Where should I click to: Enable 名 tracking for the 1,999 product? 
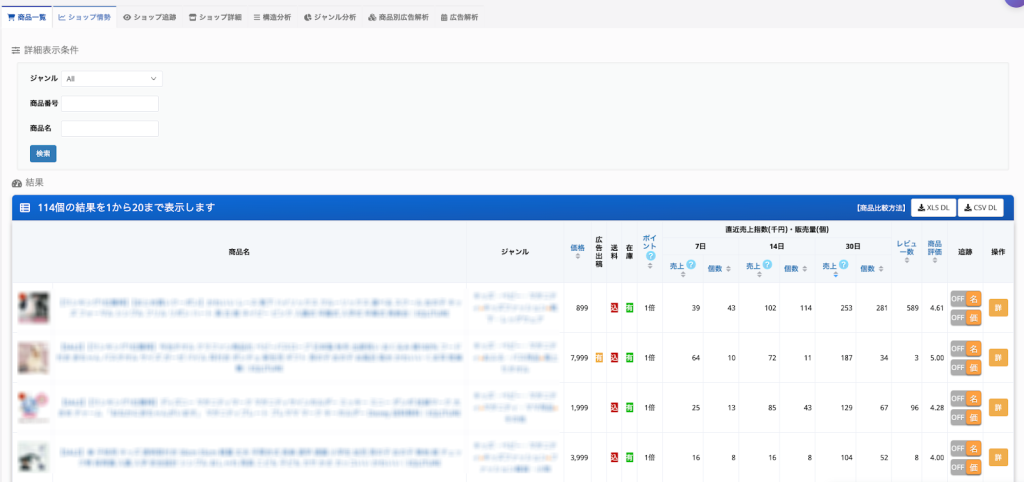(x=964, y=398)
